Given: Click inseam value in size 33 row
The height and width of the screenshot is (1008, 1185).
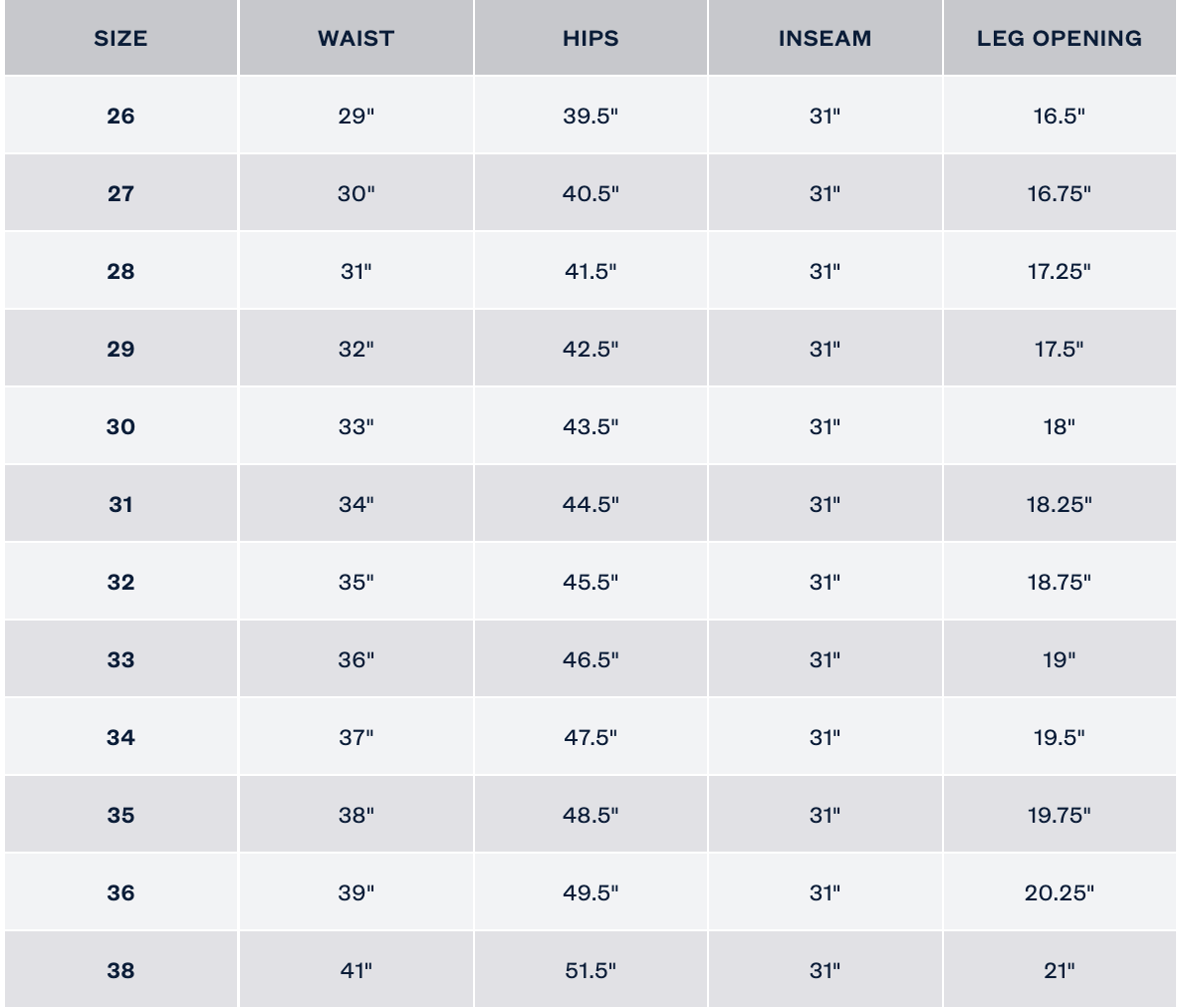Looking at the screenshot, I should pos(825,660).
